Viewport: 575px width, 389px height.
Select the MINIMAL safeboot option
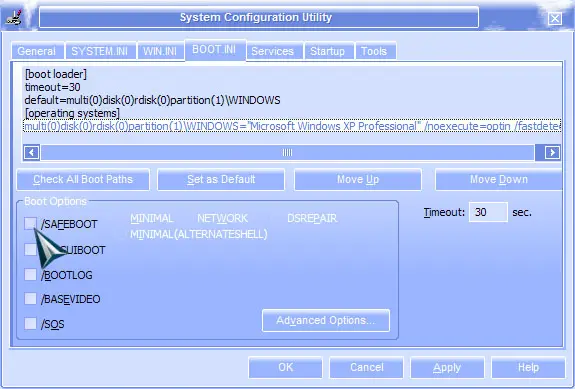point(152,219)
